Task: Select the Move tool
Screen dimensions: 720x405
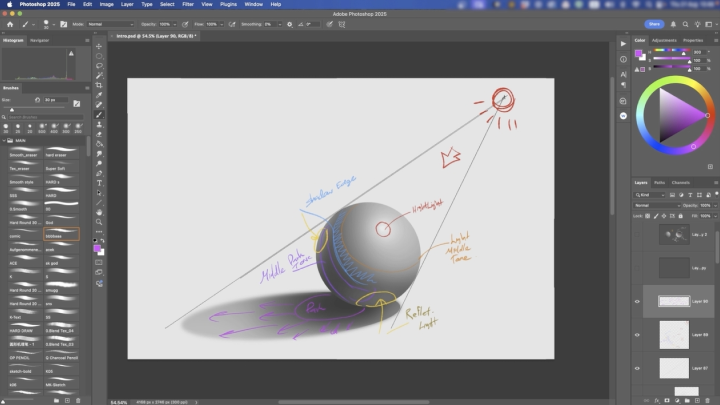Action: (x=99, y=46)
